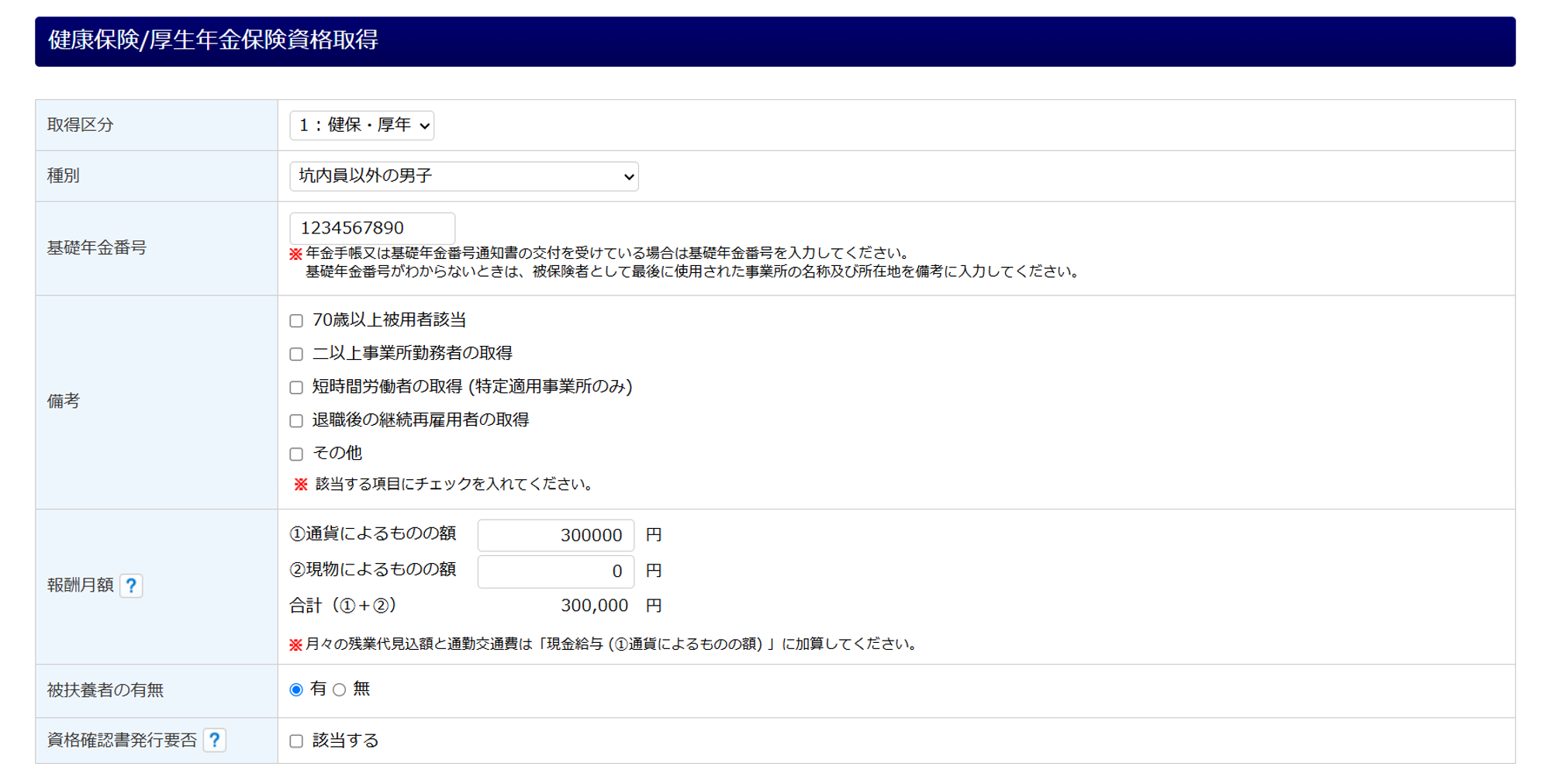Check the 二以上事業所勤務者の取得 option
The height and width of the screenshot is (784, 1551).
296,354
